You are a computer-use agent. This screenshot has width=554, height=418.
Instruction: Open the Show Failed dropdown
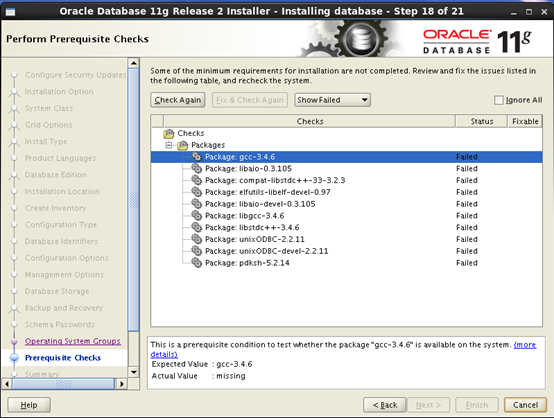pos(332,100)
